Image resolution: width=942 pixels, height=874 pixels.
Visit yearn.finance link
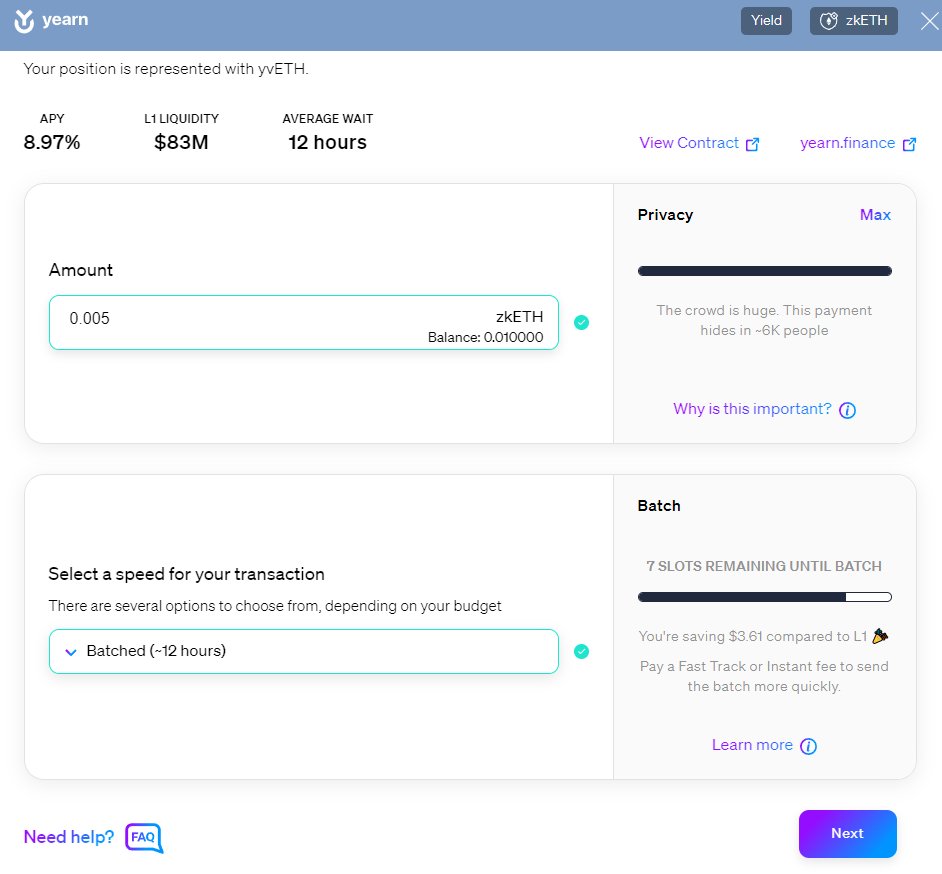tap(847, 143)
